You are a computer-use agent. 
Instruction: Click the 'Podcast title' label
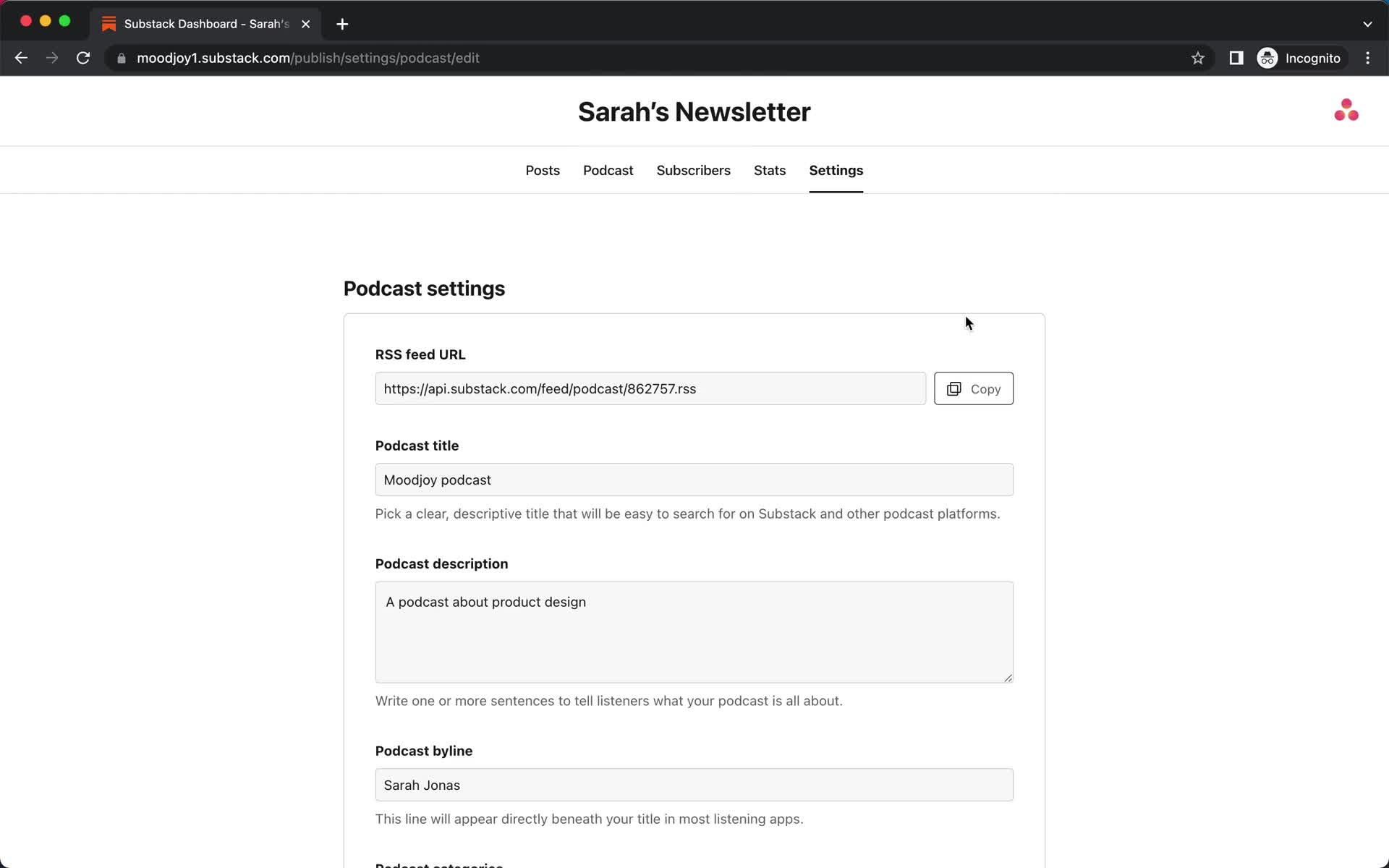[417, 446]
